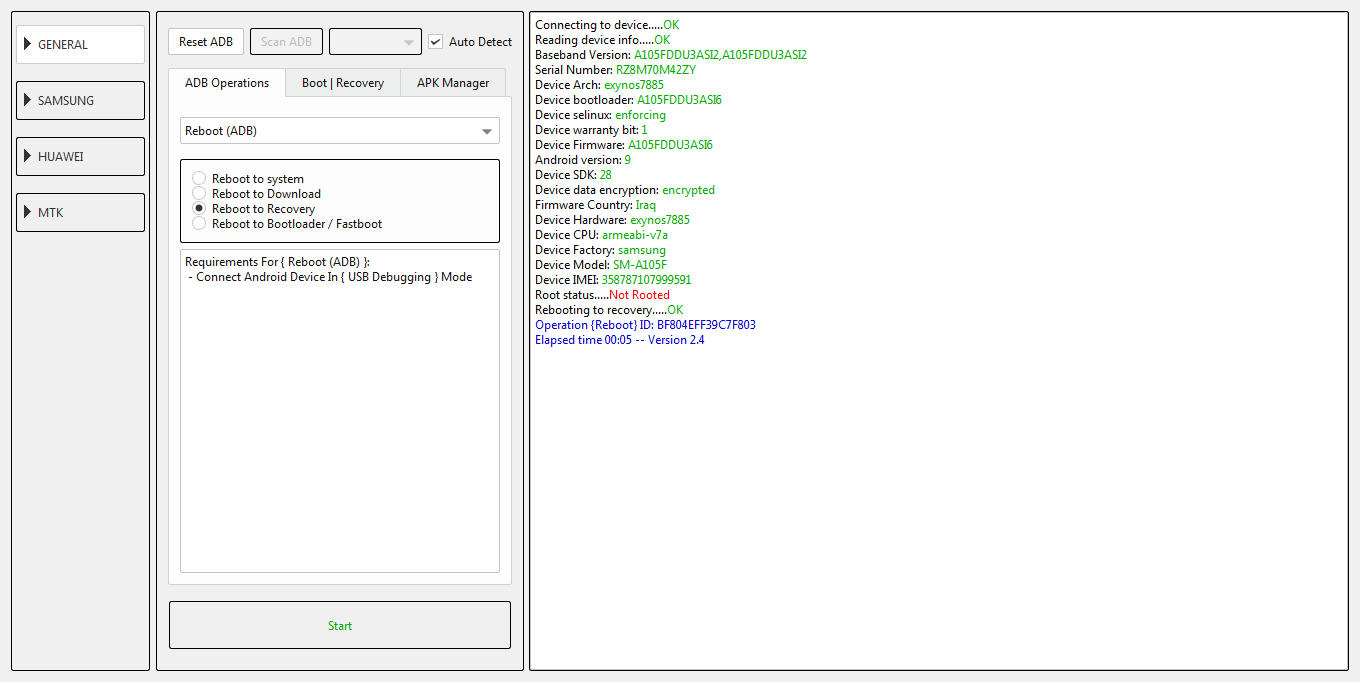Click the Device selinux enforcing line
The width and height of the screenshot is (1360, 682).
(x=600, y=115)
